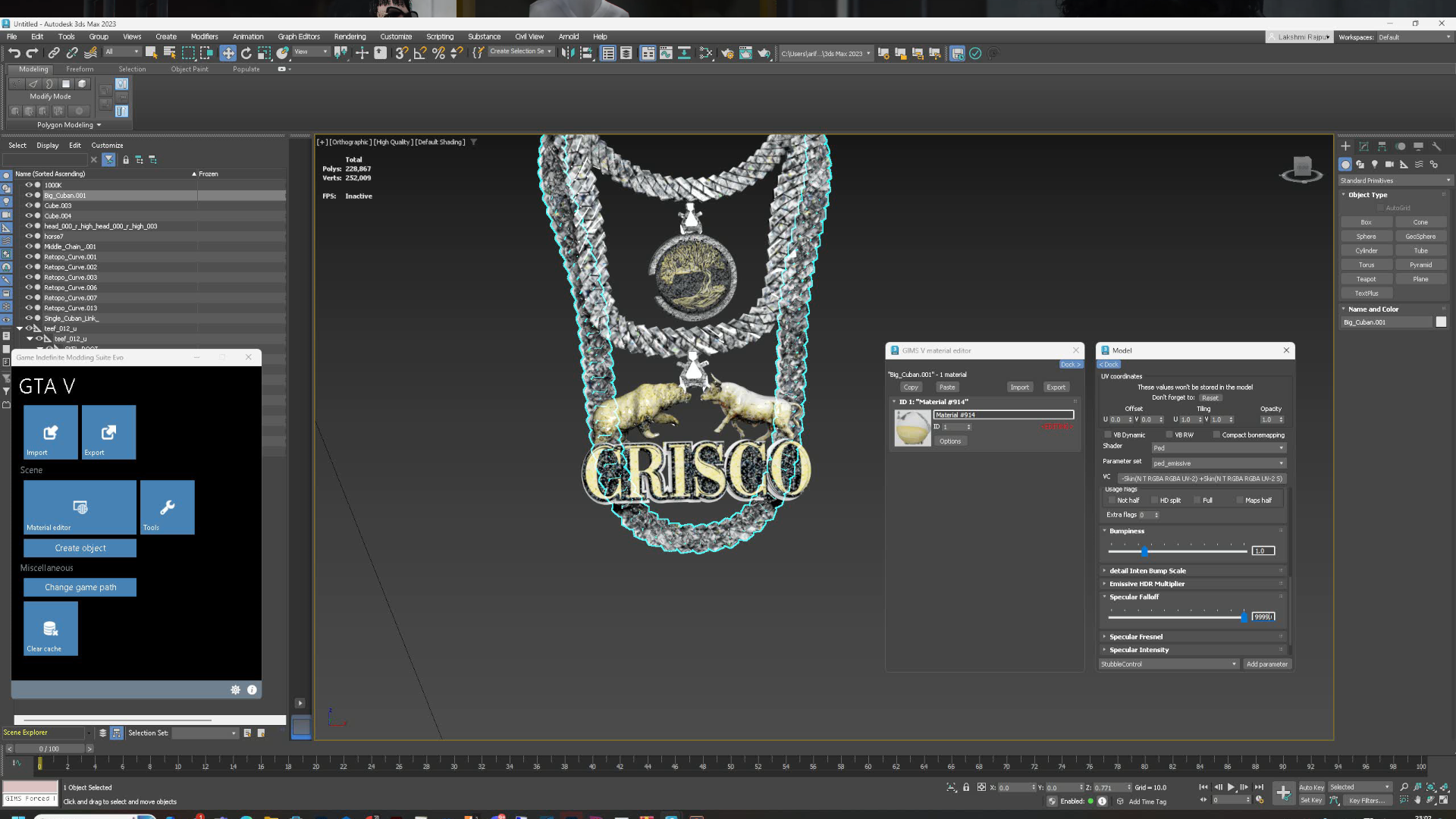1456x819 pixels.
Task: Enable the VB Dynamic checkbox
Action: pos(1108,435)
